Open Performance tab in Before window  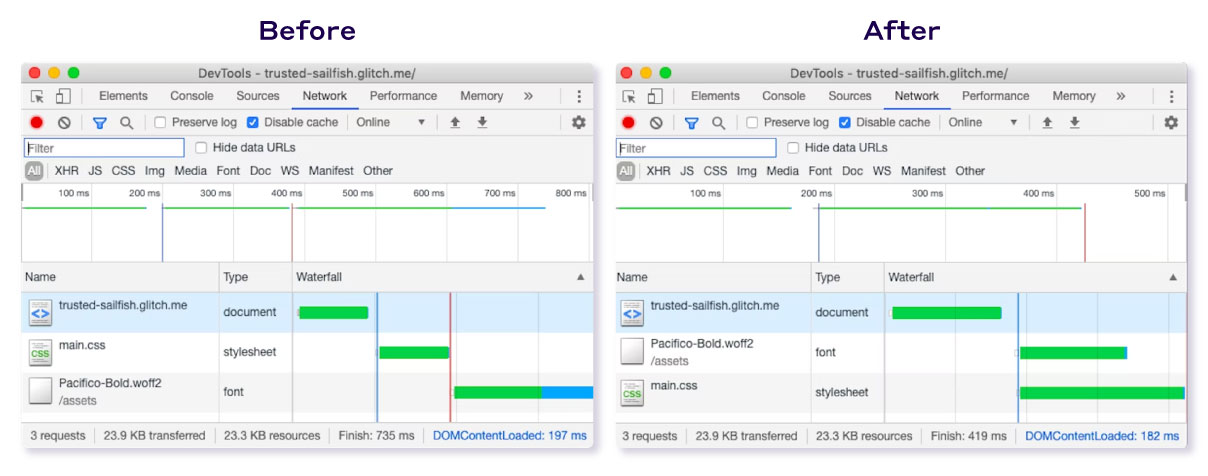(403, 96)
